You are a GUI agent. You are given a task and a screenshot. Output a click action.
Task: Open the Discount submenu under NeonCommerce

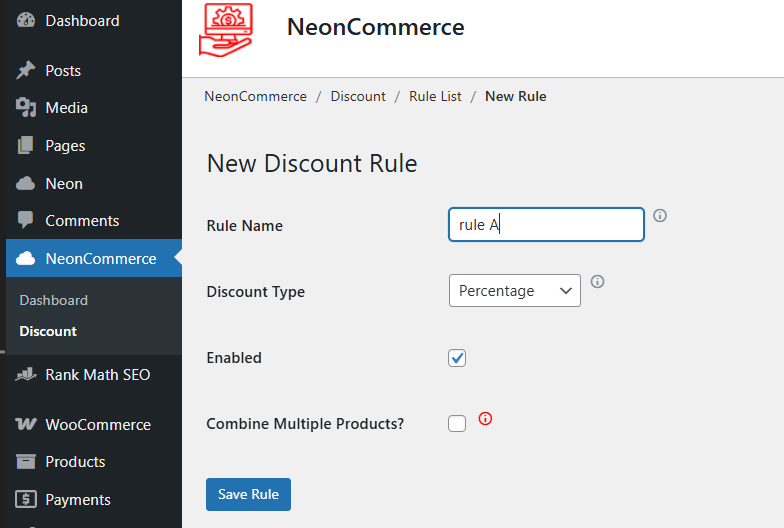click(x=48, y=331)
